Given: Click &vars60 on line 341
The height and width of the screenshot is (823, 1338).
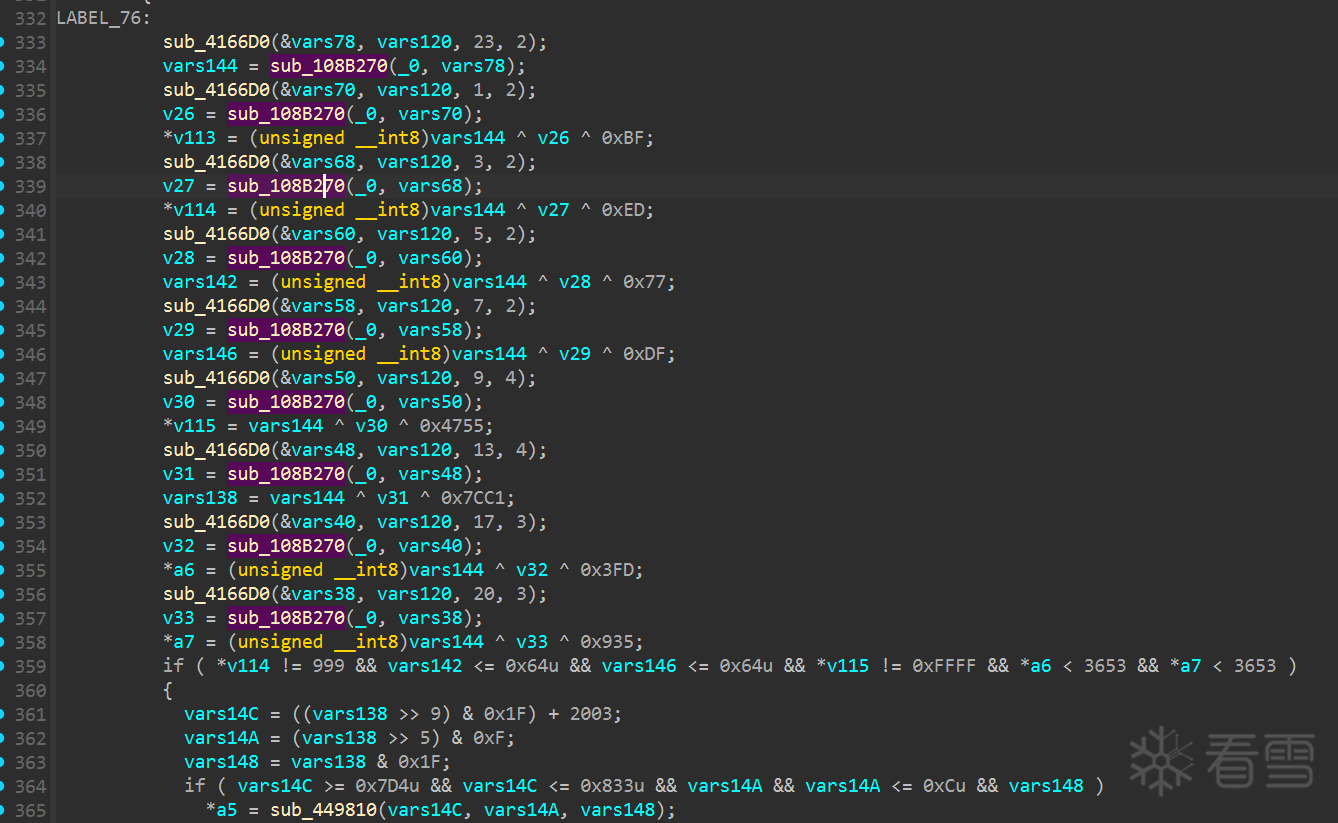Looking at the screenshot, I should pos(316,234).
